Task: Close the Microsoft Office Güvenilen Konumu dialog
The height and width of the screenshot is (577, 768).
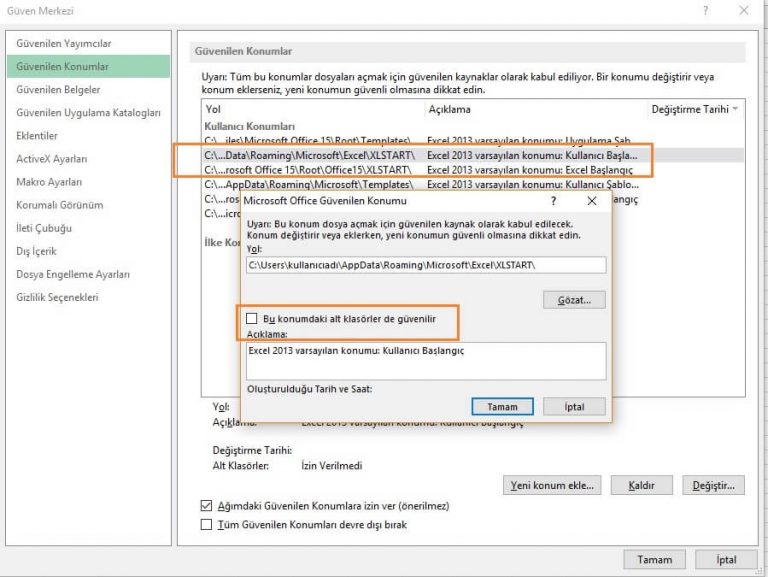Action: click(592, 200)
